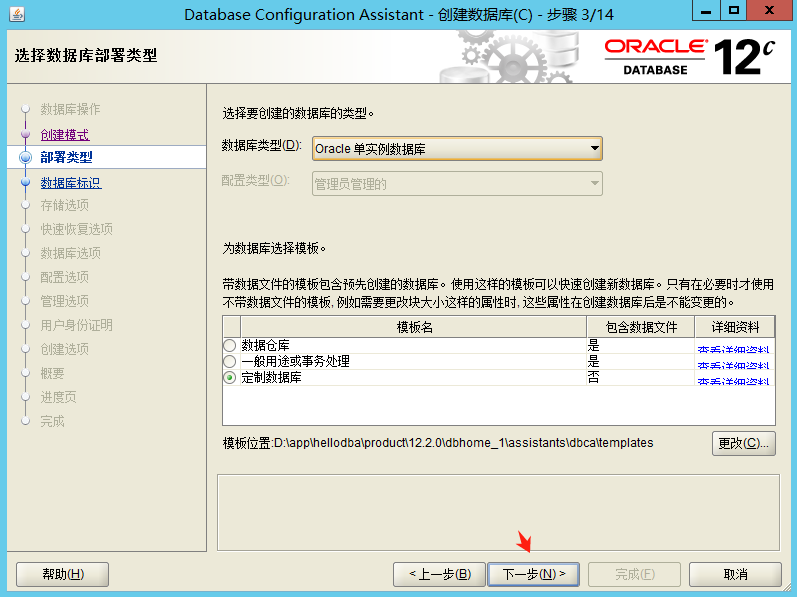The height and width of the screenshot is (597, 797).
Task: Select the 数据仓库 template radio button
Action: click(230, 345)
